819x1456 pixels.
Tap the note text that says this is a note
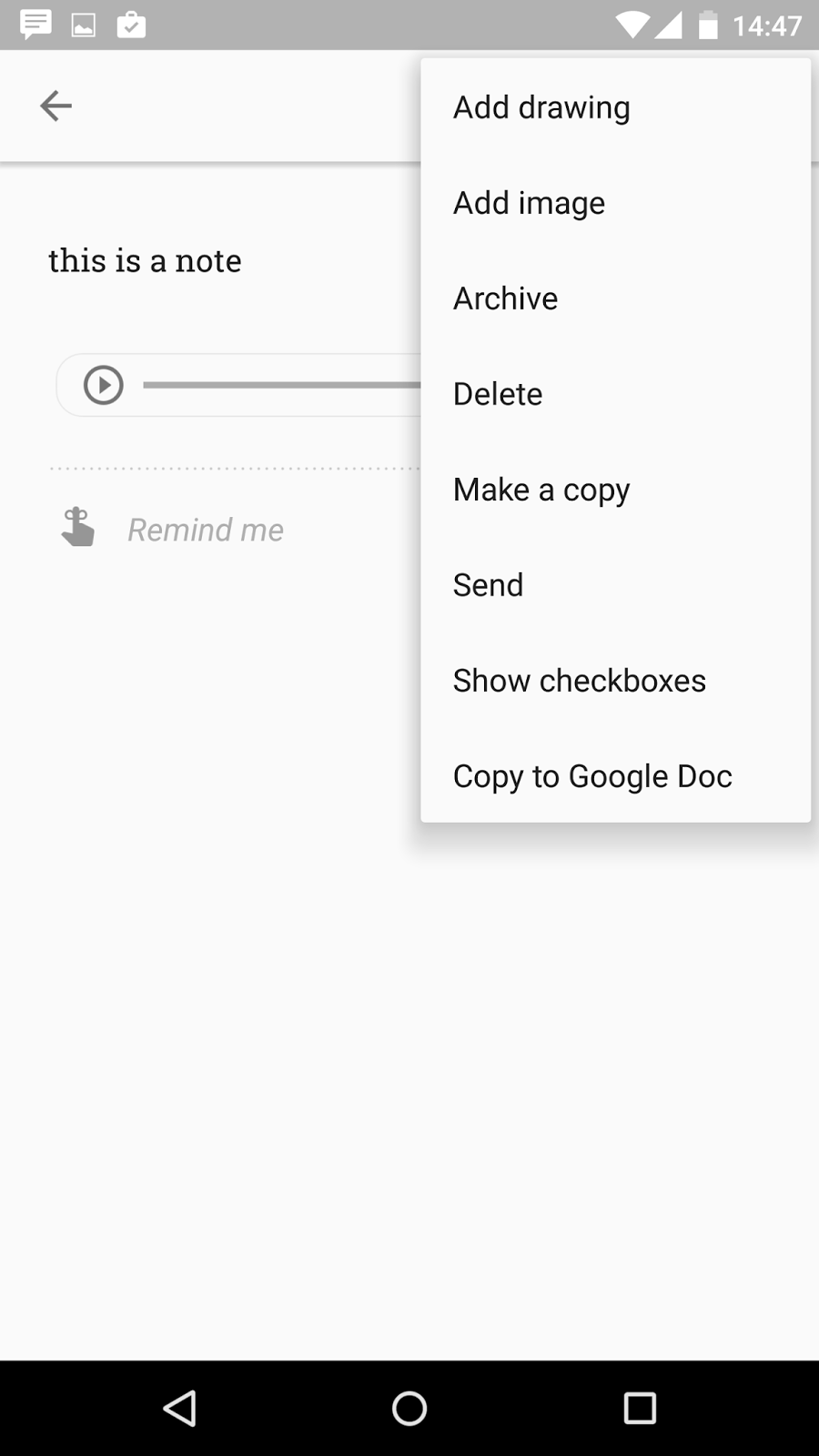tap(146, 260)
